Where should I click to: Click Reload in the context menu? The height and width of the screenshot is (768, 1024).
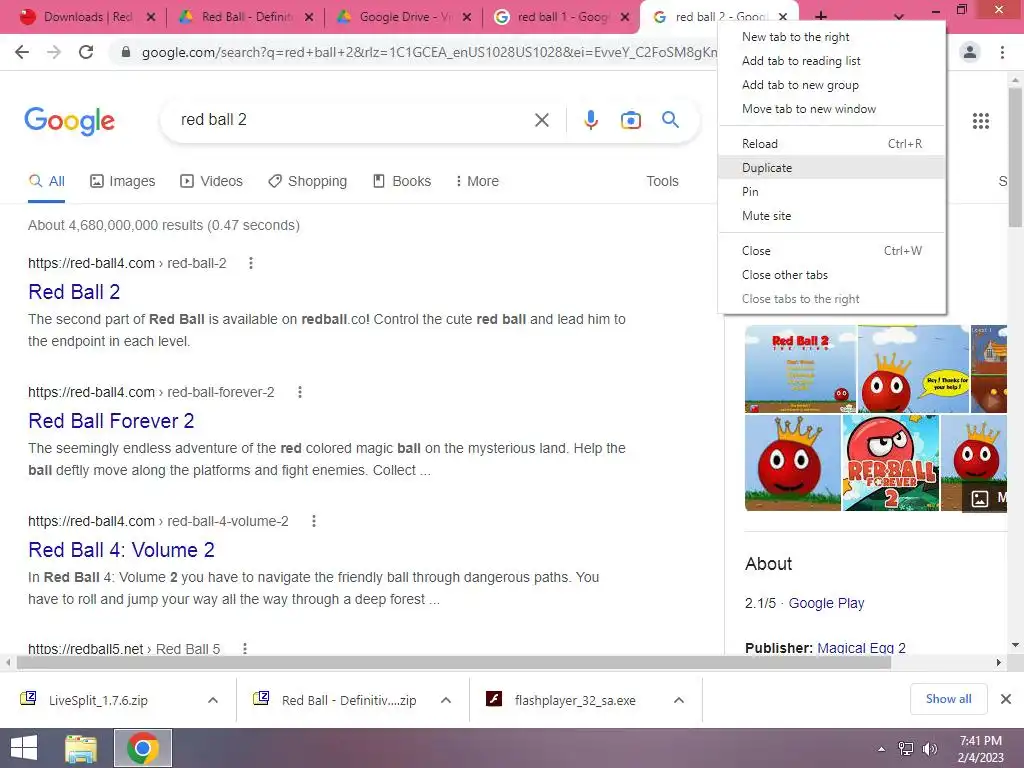[831, 144]
